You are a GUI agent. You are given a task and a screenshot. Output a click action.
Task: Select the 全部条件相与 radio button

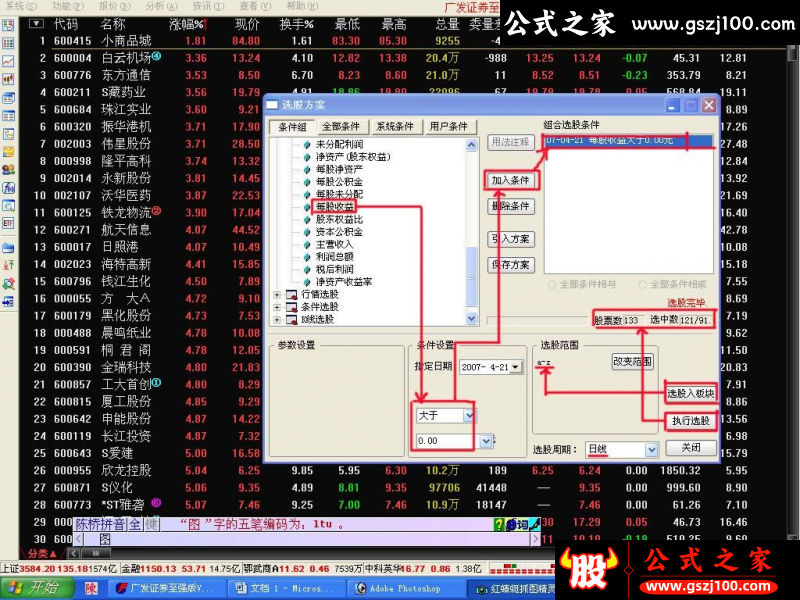[x=552, y=285]
